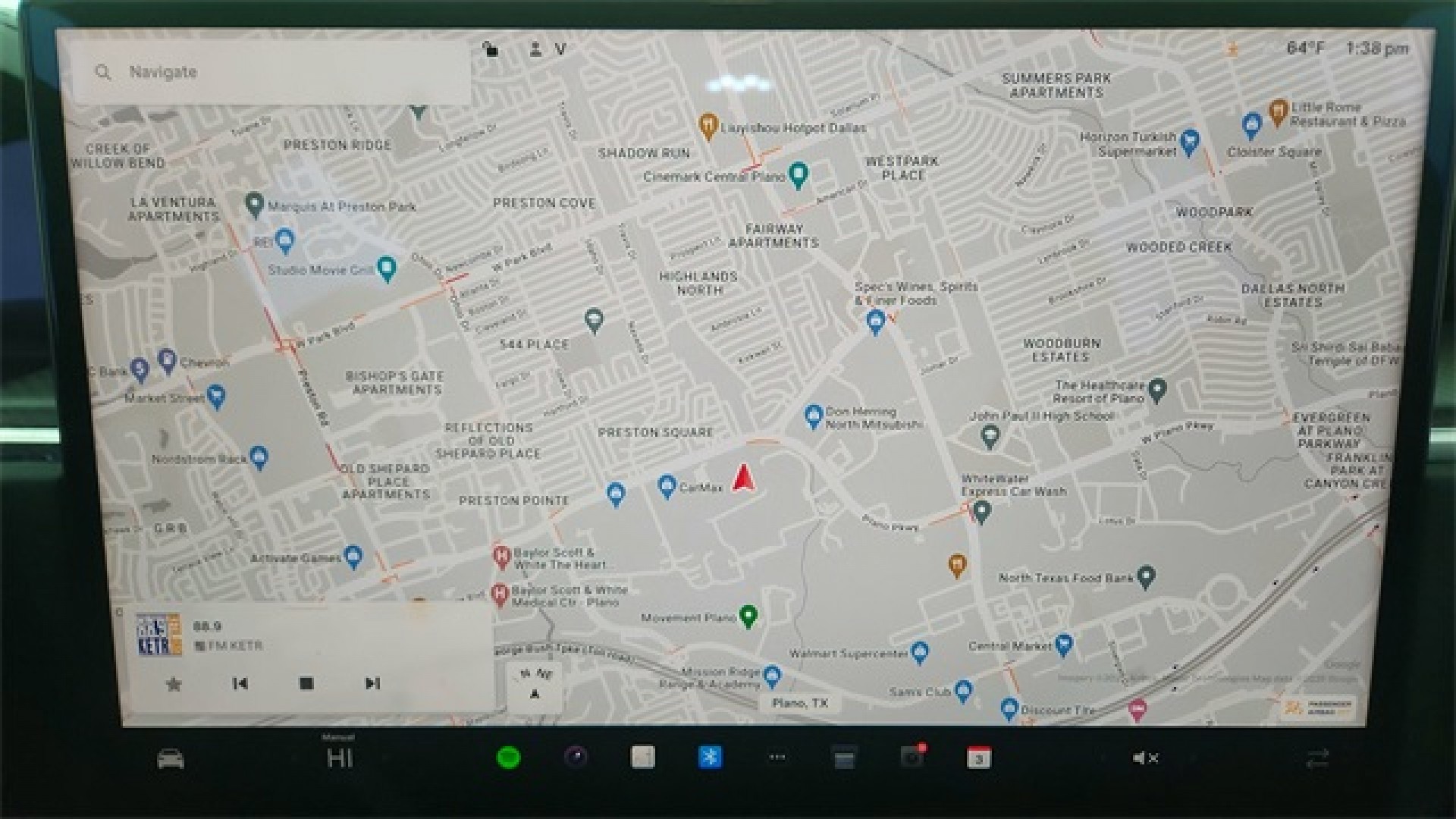Open the camera app with purple lens icon
The height and width of the screenshot is (819, 1456).
[x=576, y=757]
